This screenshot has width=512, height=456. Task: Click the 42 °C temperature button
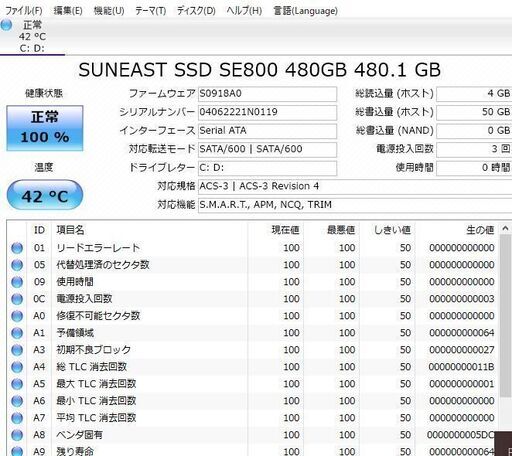(x=45, y=196)
